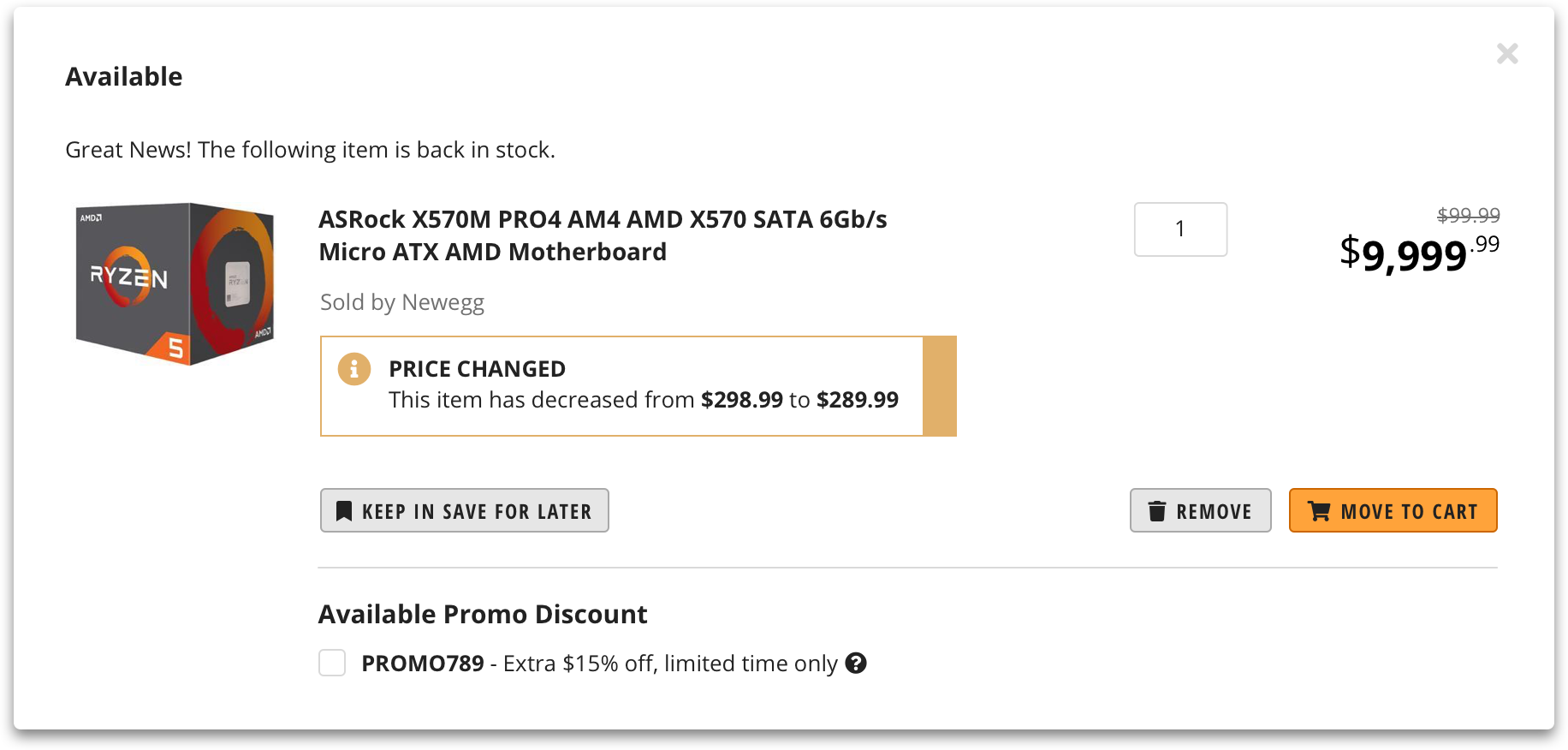Click the $9,999.99 current price
This screenshot has width=1568, height=750.
click(1419, 254)
